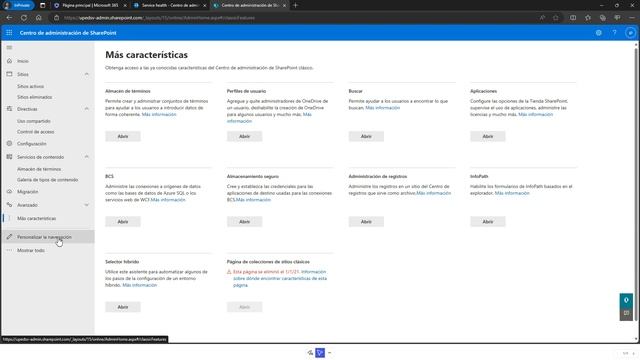Switch to Página principal Microsoft 365 tab

pos(90,5)
